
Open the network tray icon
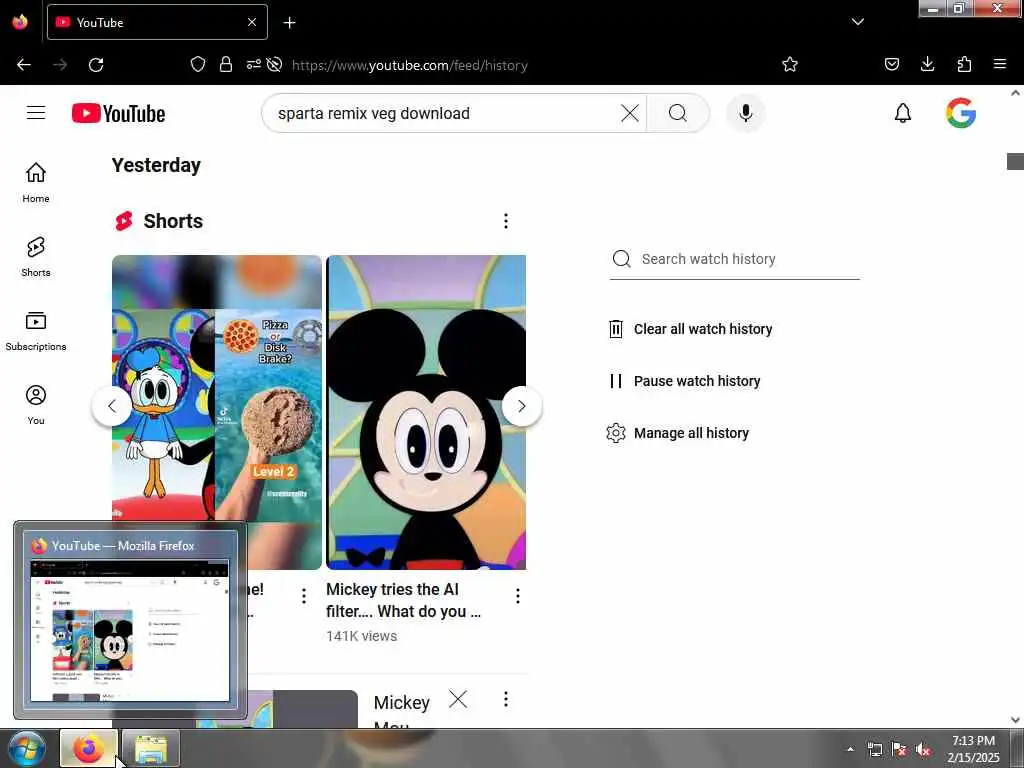tap(874, 750)
